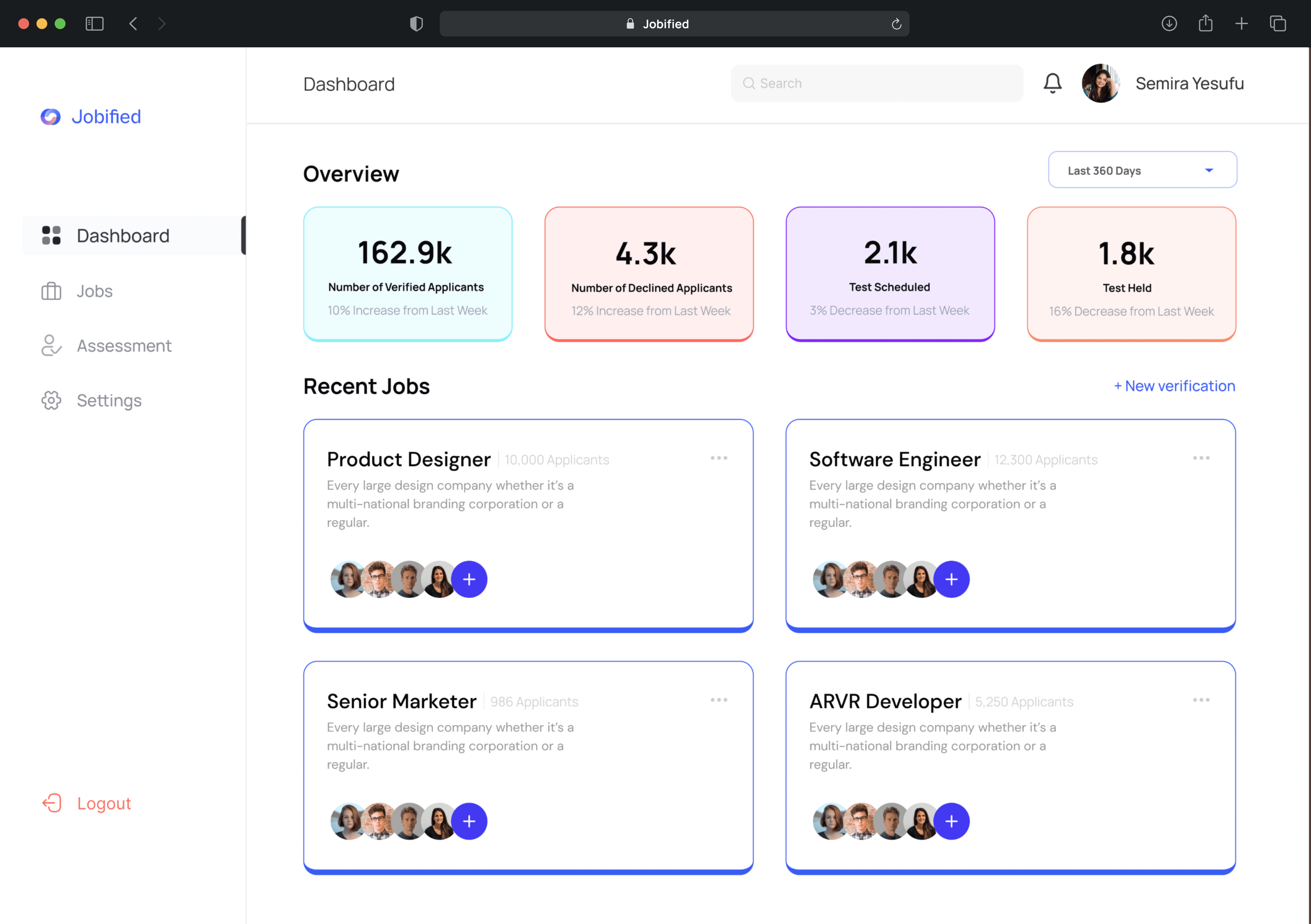
Task: Click the plus button on Senior Marketer card
Action: (469, 821)
